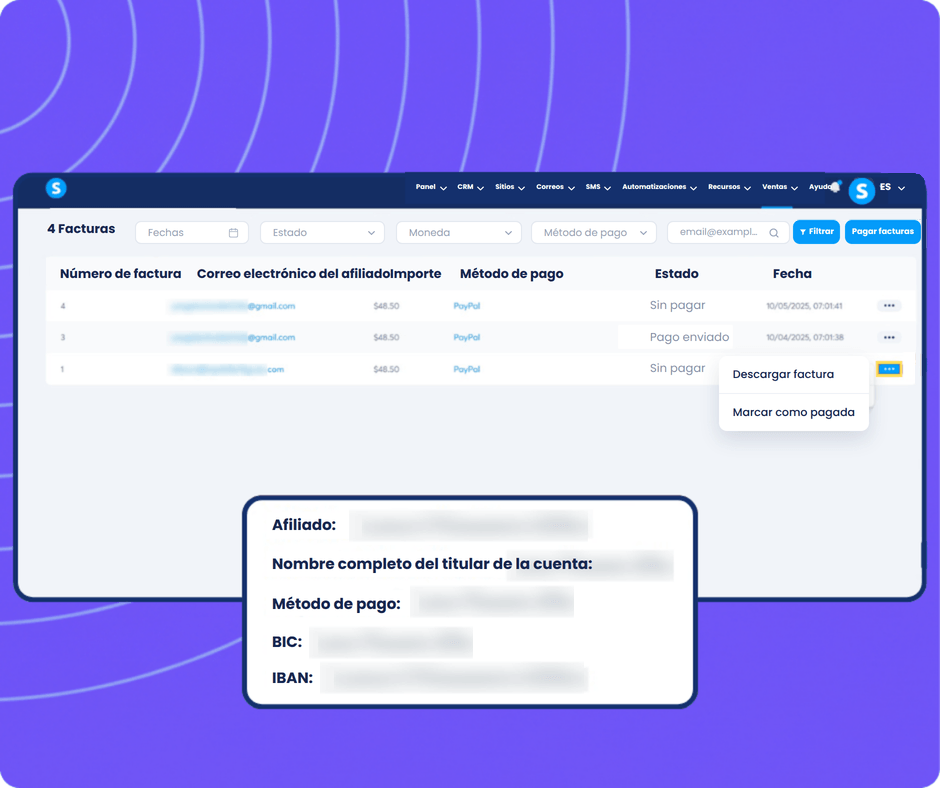Click the calendar icon in Fechas field
This screenshot has height=788, width=940.
[x=233, y=233]
